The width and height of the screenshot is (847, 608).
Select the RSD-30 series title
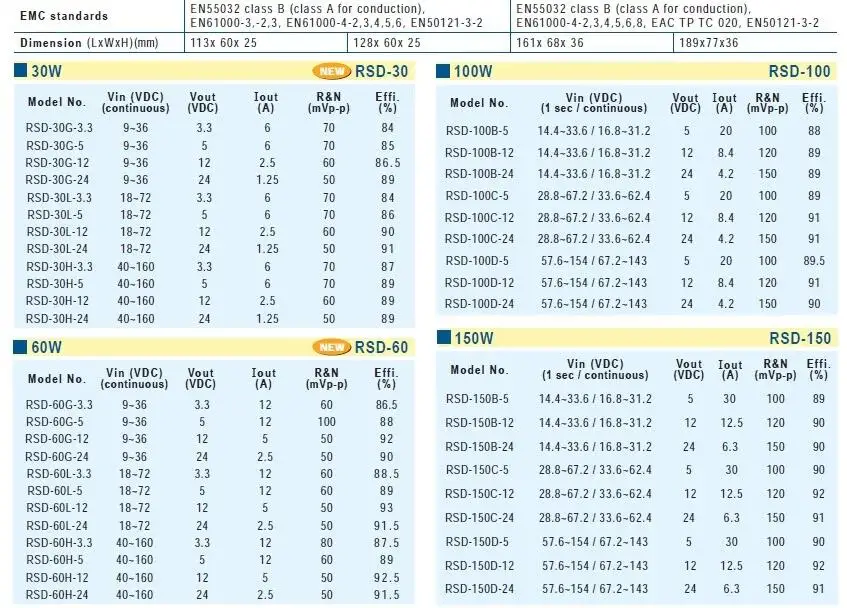pyautogui.click(x=381, y=71)
